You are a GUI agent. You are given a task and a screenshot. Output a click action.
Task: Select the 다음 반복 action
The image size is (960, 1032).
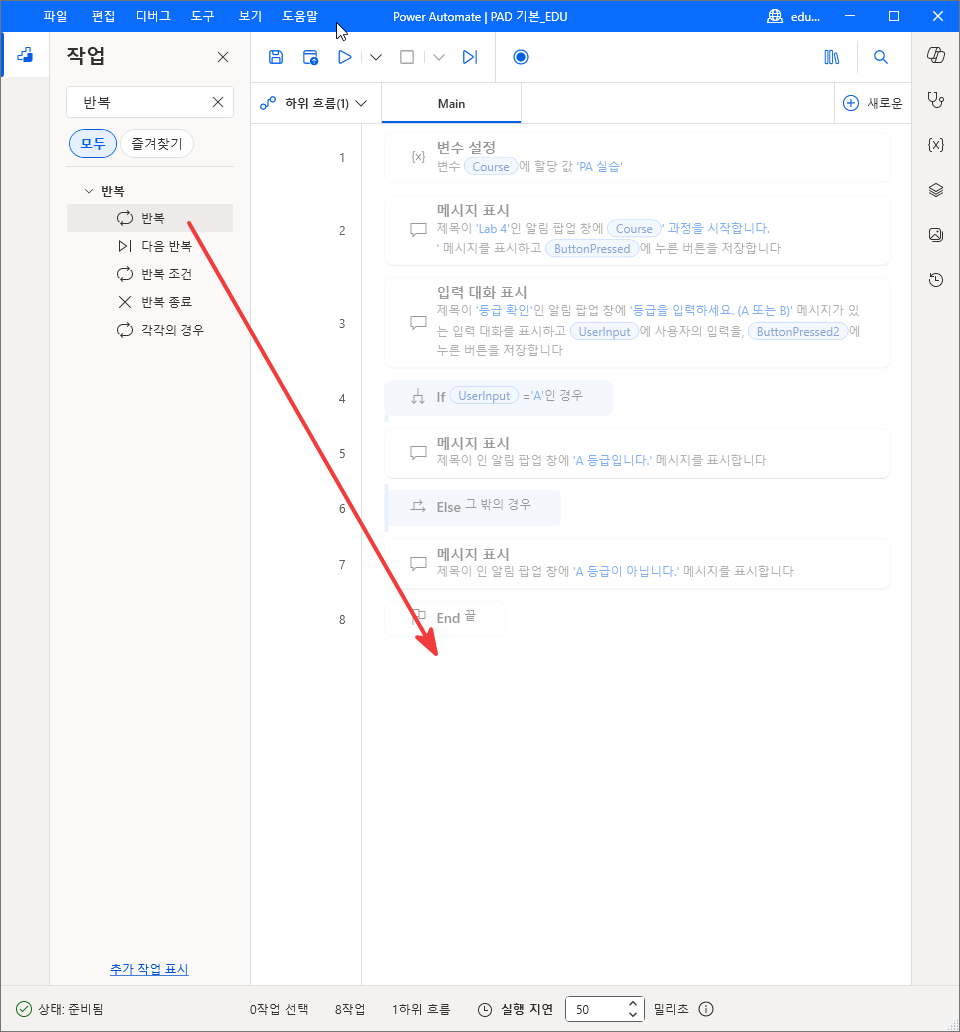[x=150, y=246]
